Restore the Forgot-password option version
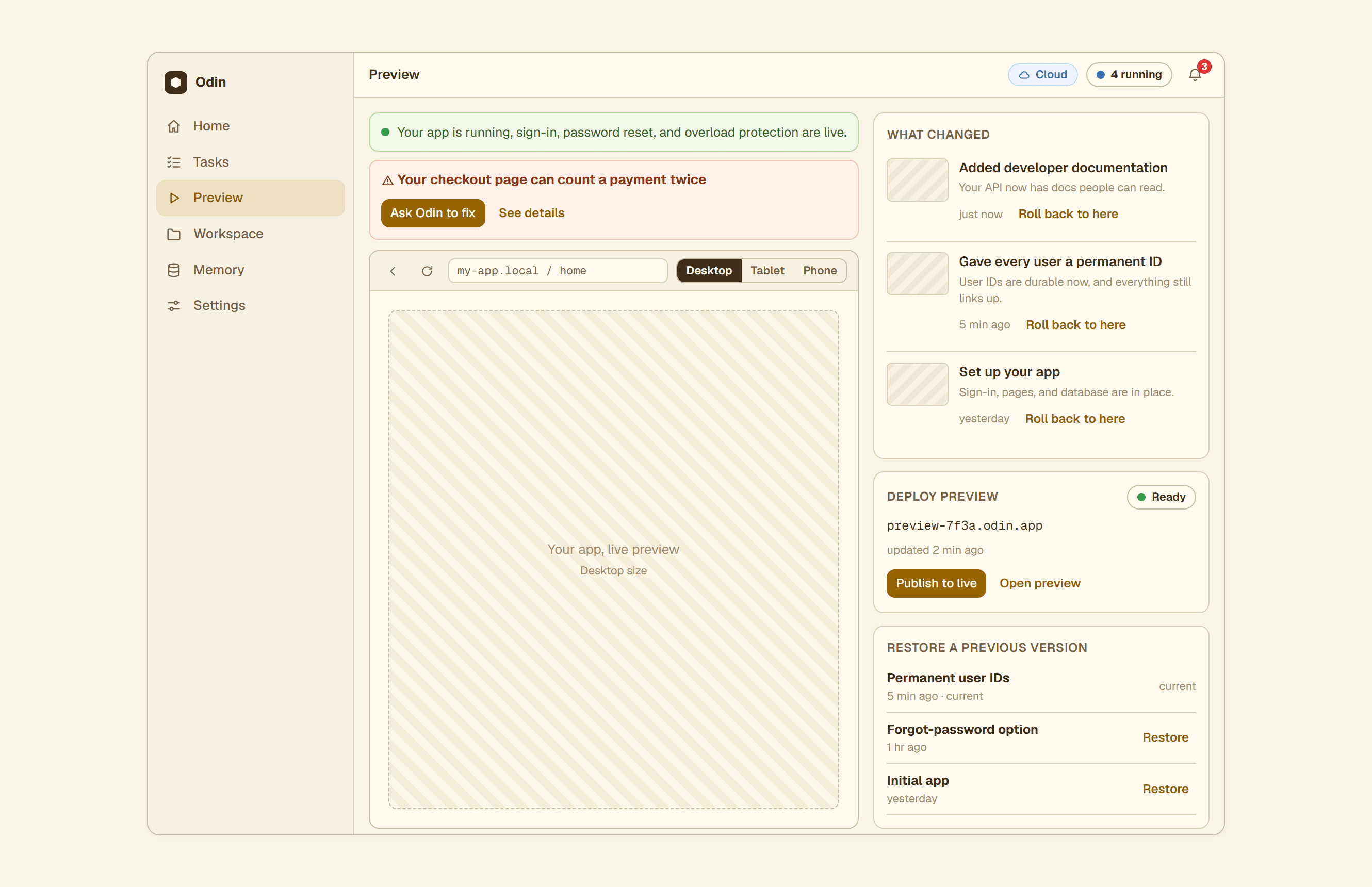The width and height of the screenshot is (1372, 887). (x=1165, y=738)
